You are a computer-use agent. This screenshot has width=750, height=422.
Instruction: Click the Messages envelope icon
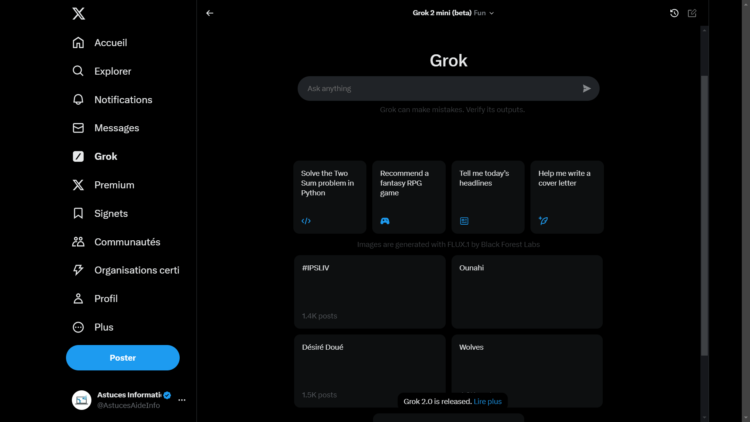(78, 128)
